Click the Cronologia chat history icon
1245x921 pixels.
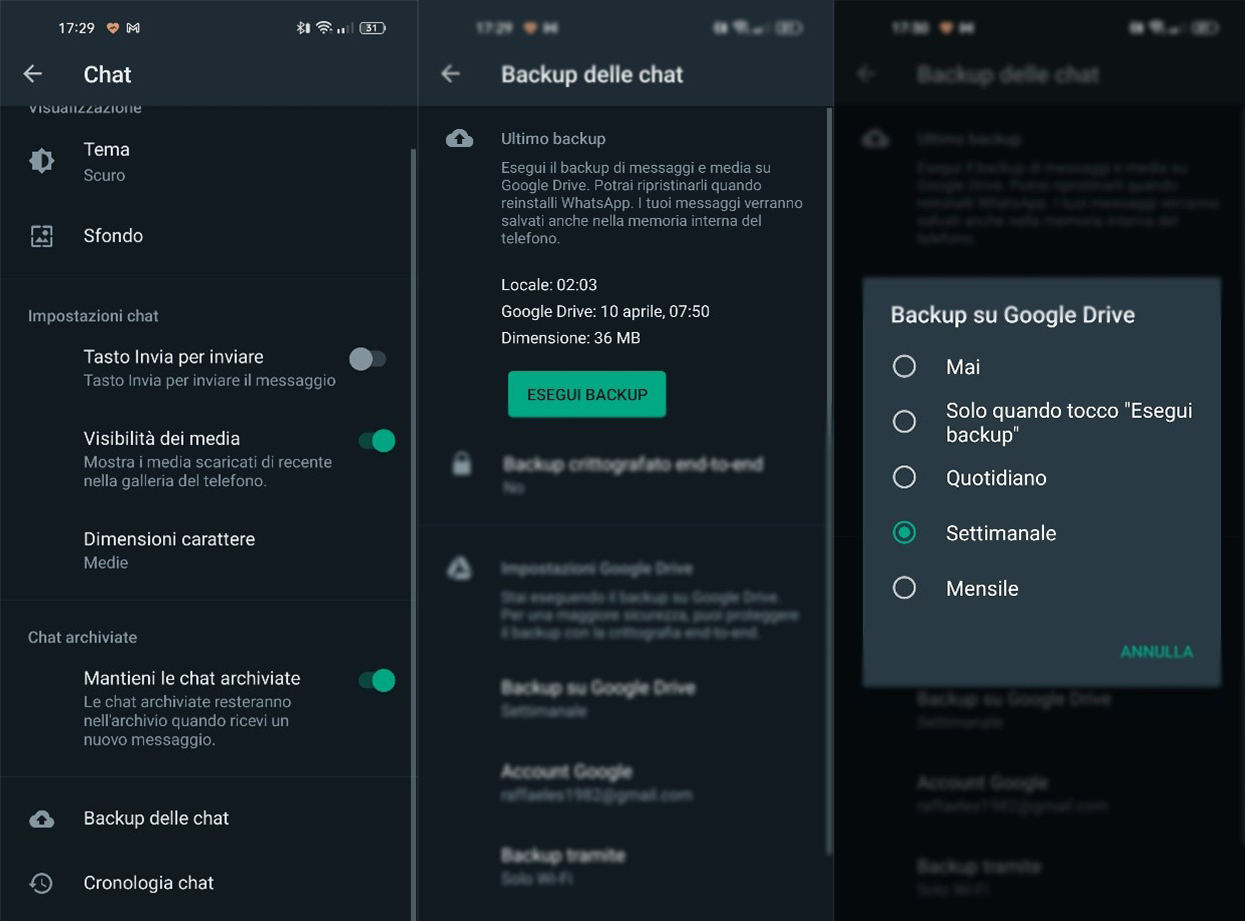(41, 883)
